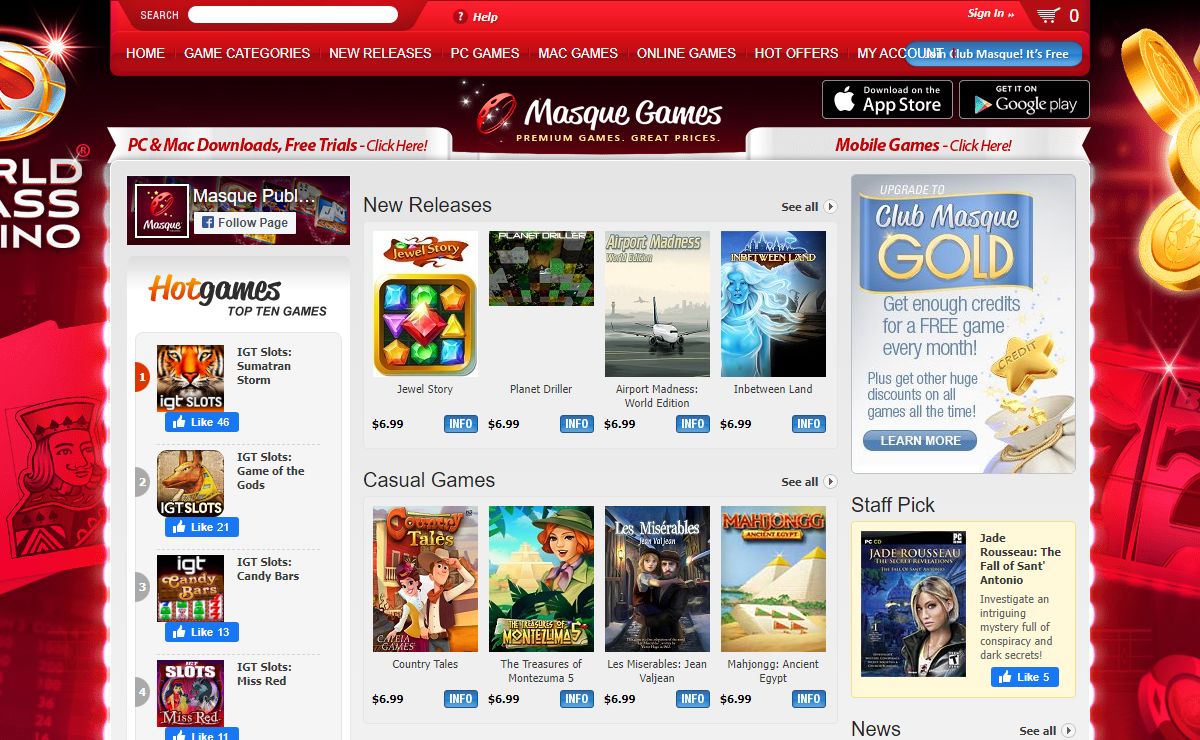Viewport: 1200px width, 740px height.
Task: Click the shopping cart icon
Action: 1048,15
